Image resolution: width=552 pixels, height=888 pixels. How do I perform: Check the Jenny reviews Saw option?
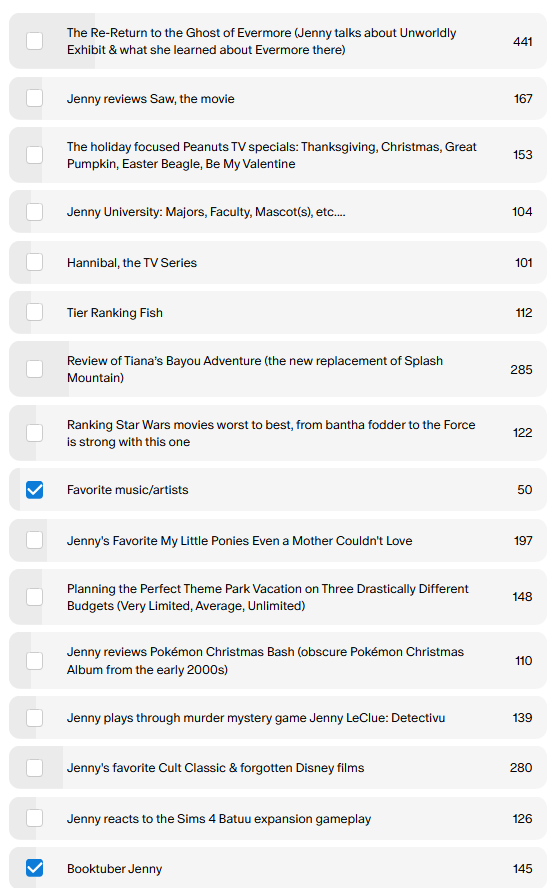pyautogui.click(x=35, y=98)
